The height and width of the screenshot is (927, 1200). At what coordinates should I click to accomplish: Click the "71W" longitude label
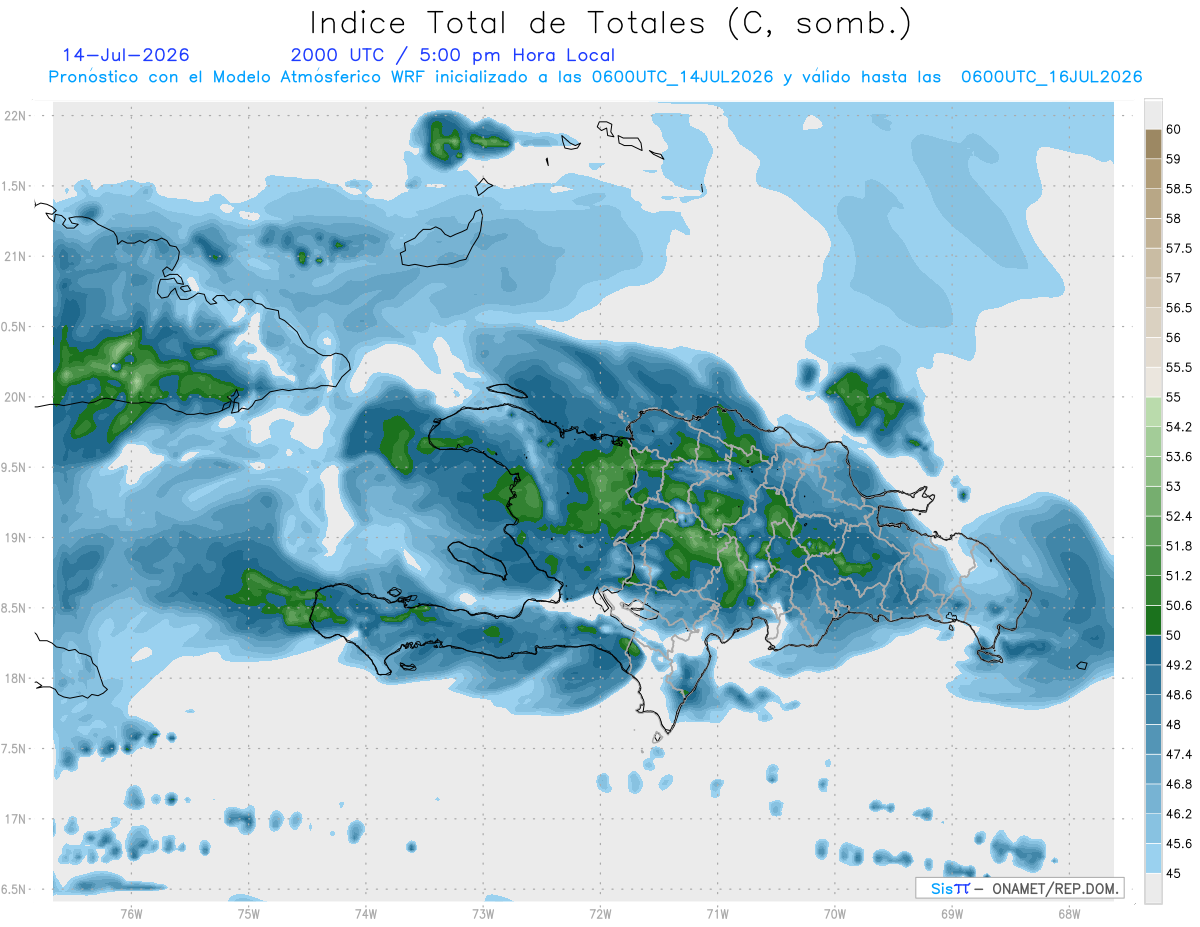[x=717, y=914]
